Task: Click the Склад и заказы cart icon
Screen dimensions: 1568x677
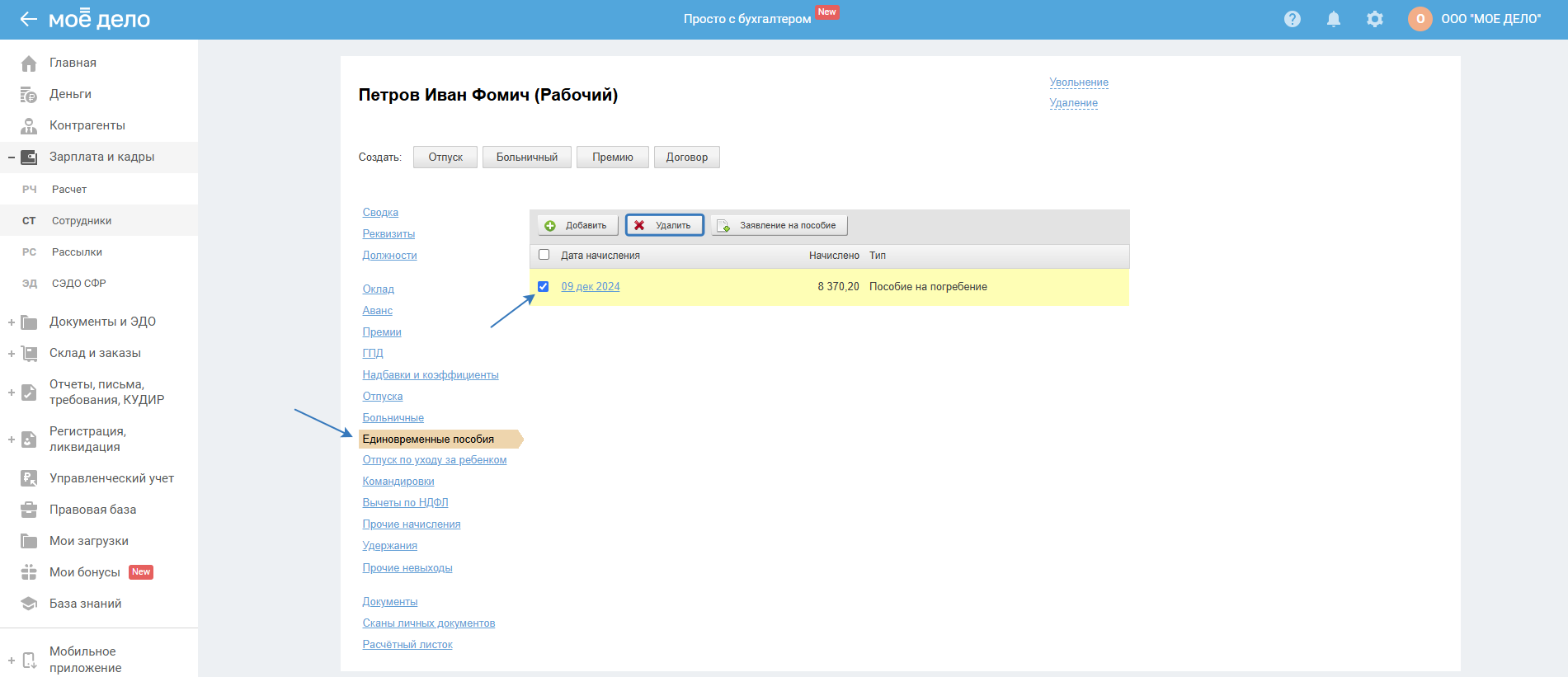Action: coord(29,354)
